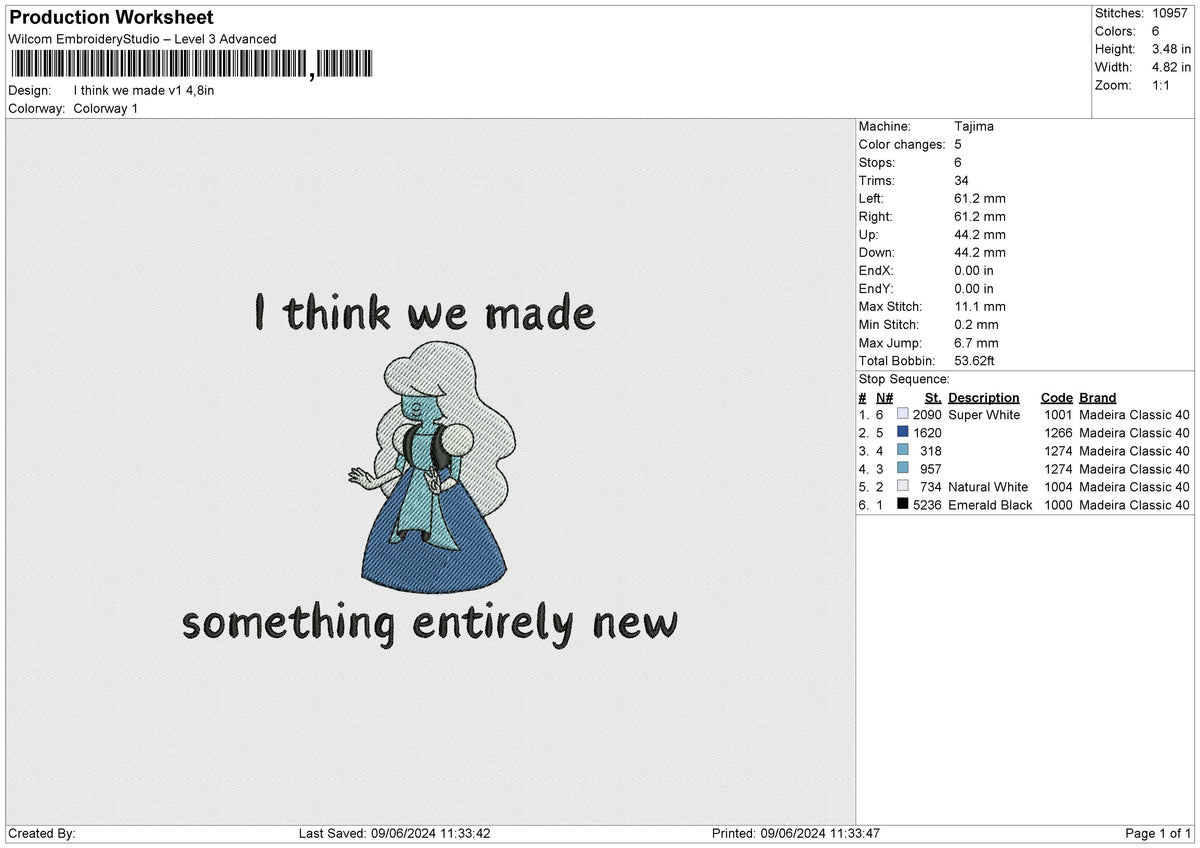Click 'Wilcom EmbroideryStudio – Level 3 Advanced' text
The width and height of the screenshot is (1200, 848).
click(142, 39)
